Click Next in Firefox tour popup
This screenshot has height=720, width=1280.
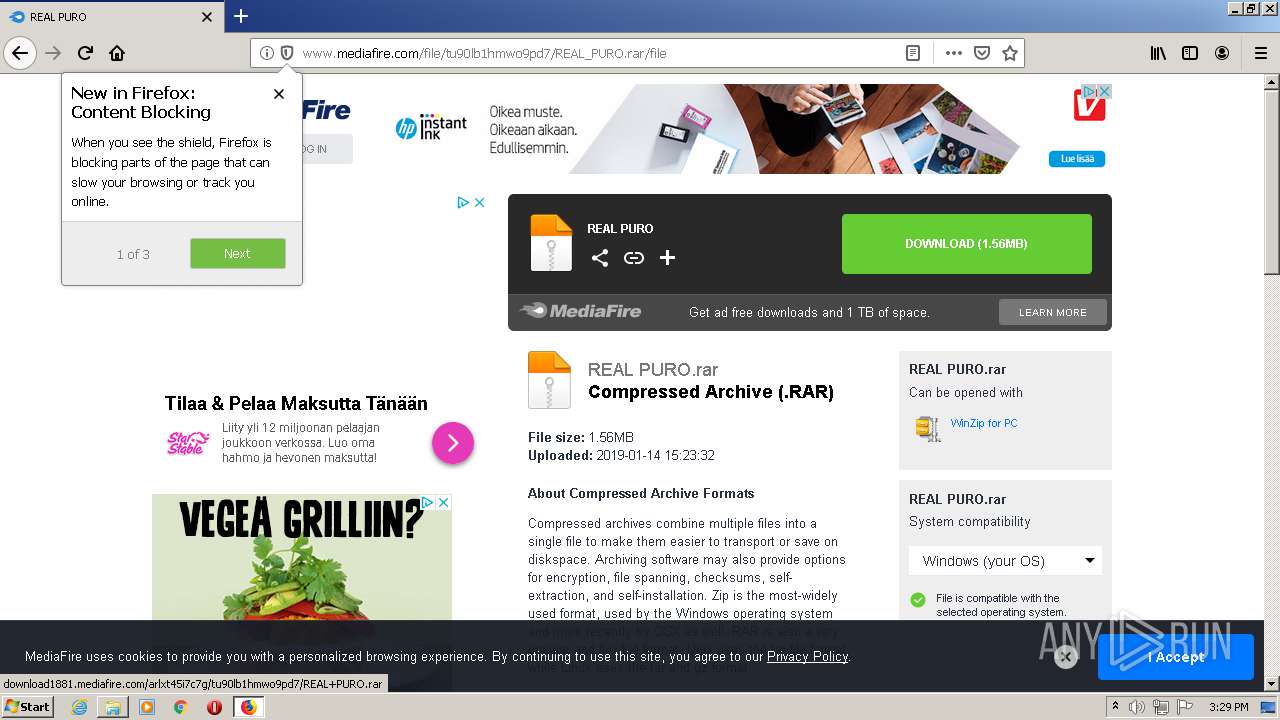(238, 254)
